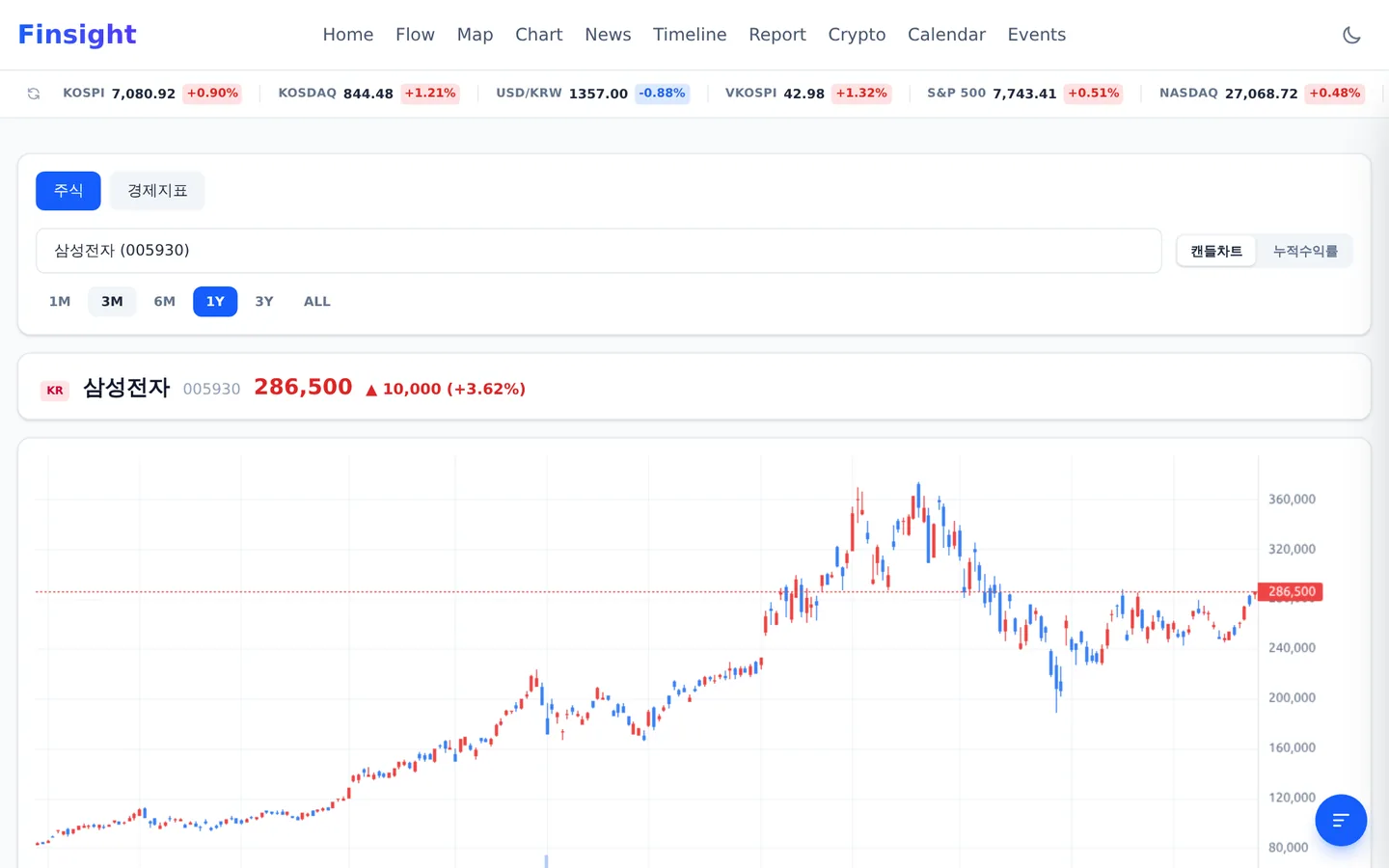Toggle dark mode moon icon
The image size is (1389, 868).
pos(1351,35)
